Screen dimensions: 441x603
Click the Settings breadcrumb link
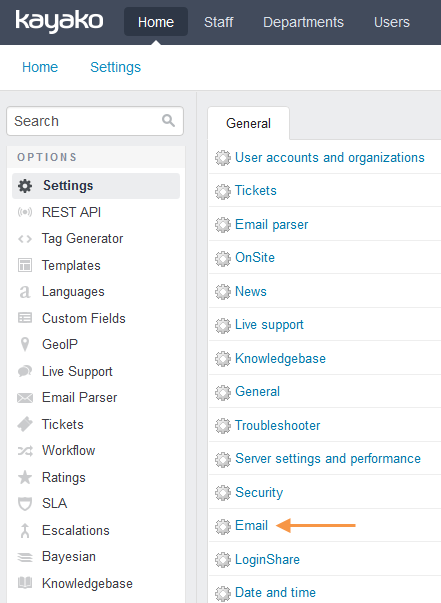[115, 67]
